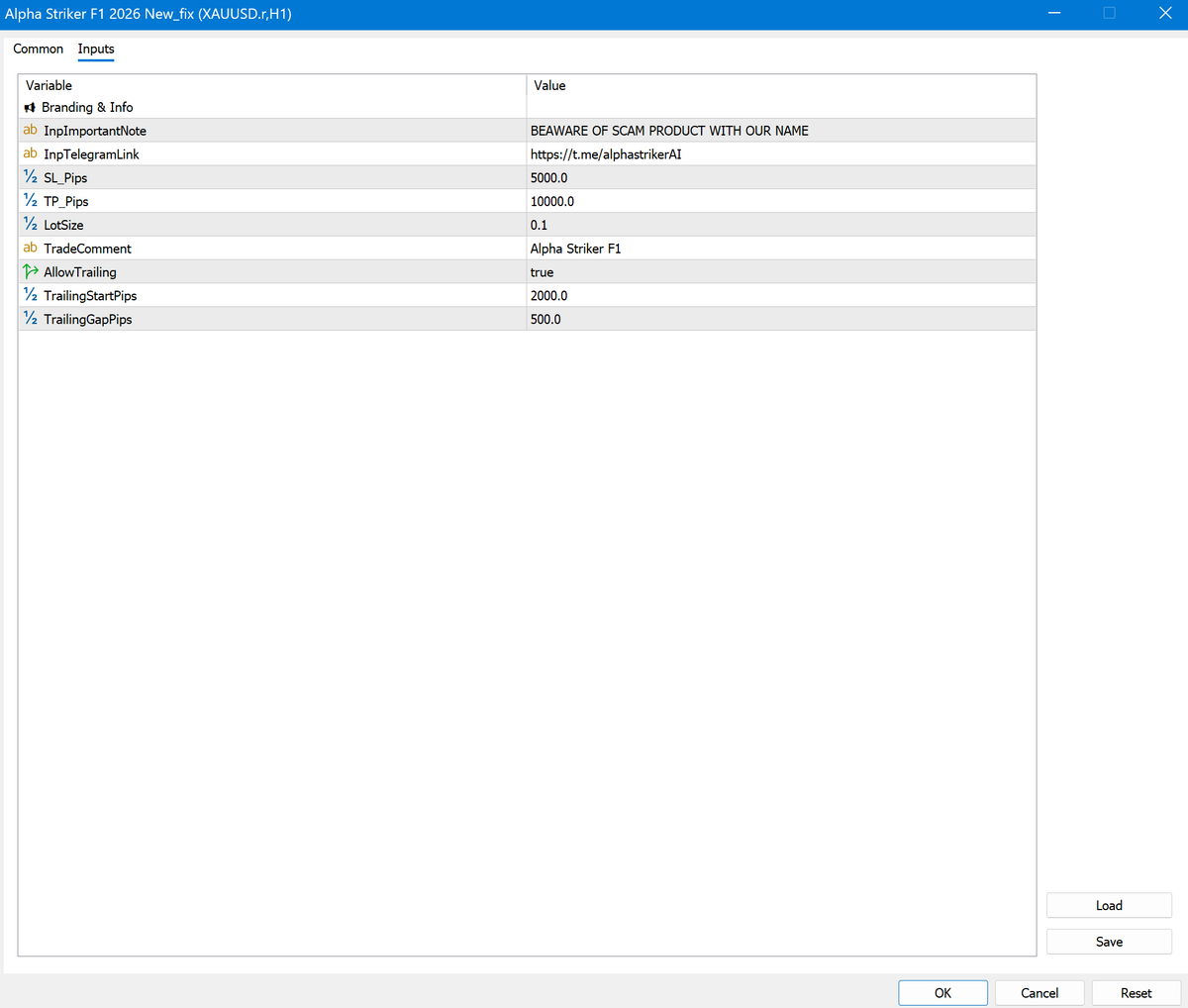Click the megaphone icon beside Branding & Info
Viewport: 1188px width, 1008px height.
pos(30,107)
